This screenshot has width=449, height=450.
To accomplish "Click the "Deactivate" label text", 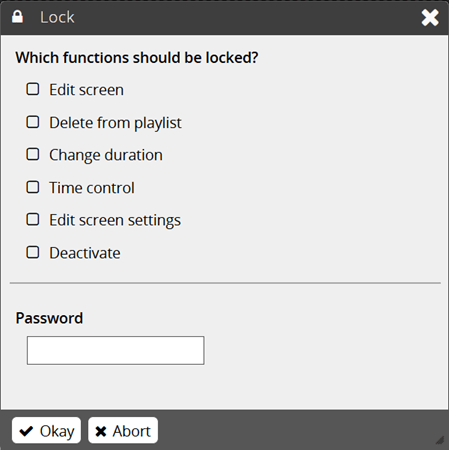I will [x=85, y=253].
